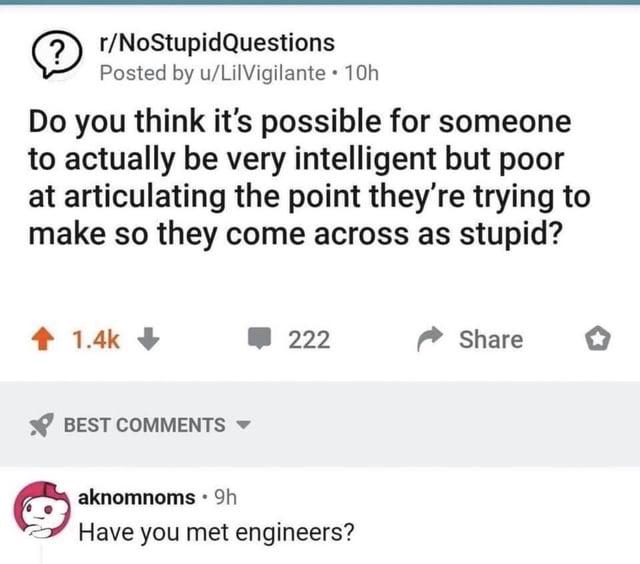Click the 1.4k vote score
The height and width of the screenshot is (564, 640).
(x=96, y=340)
